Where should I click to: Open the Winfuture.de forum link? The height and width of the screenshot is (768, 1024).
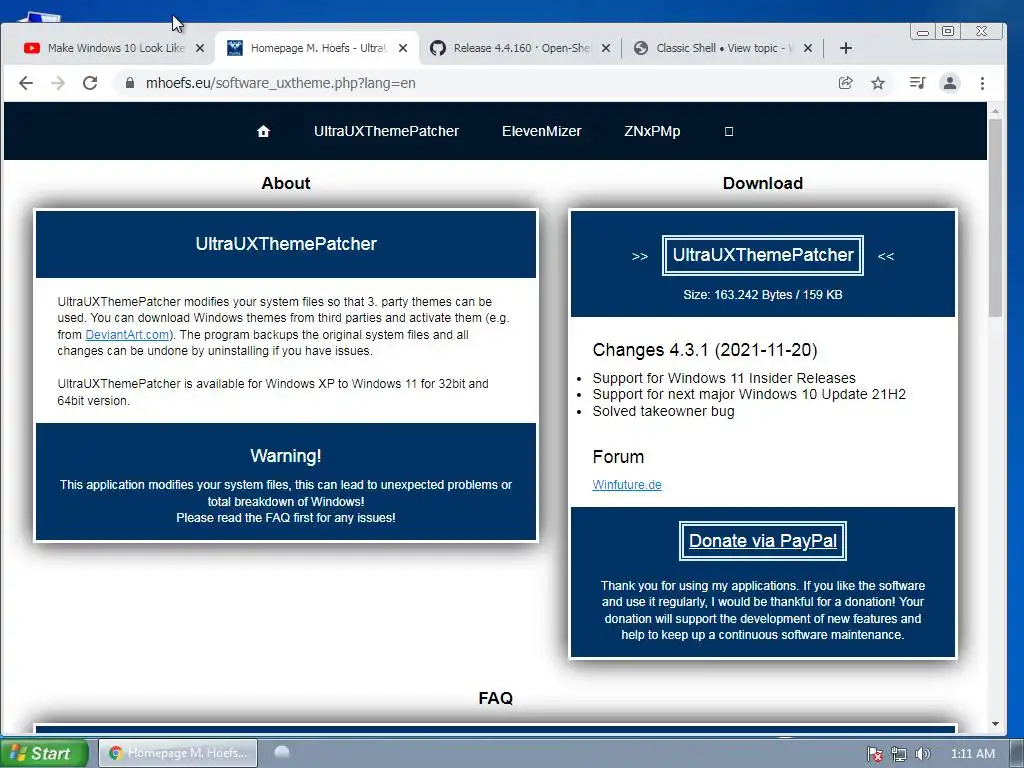pyautogui.click(x=627, y=485)
